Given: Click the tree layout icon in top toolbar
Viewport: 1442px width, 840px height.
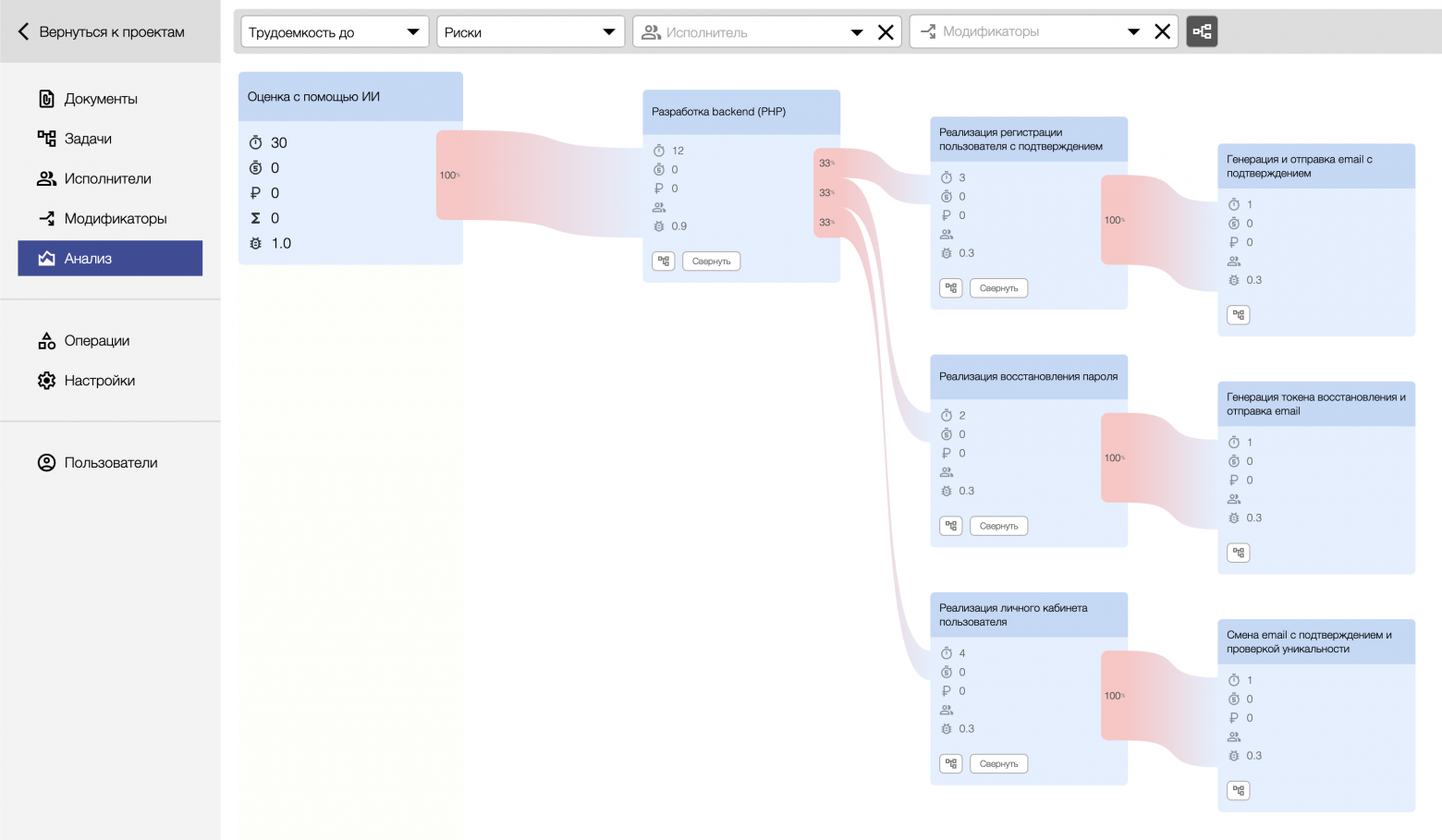Looking at the screenshot, I should (1202, 31).
